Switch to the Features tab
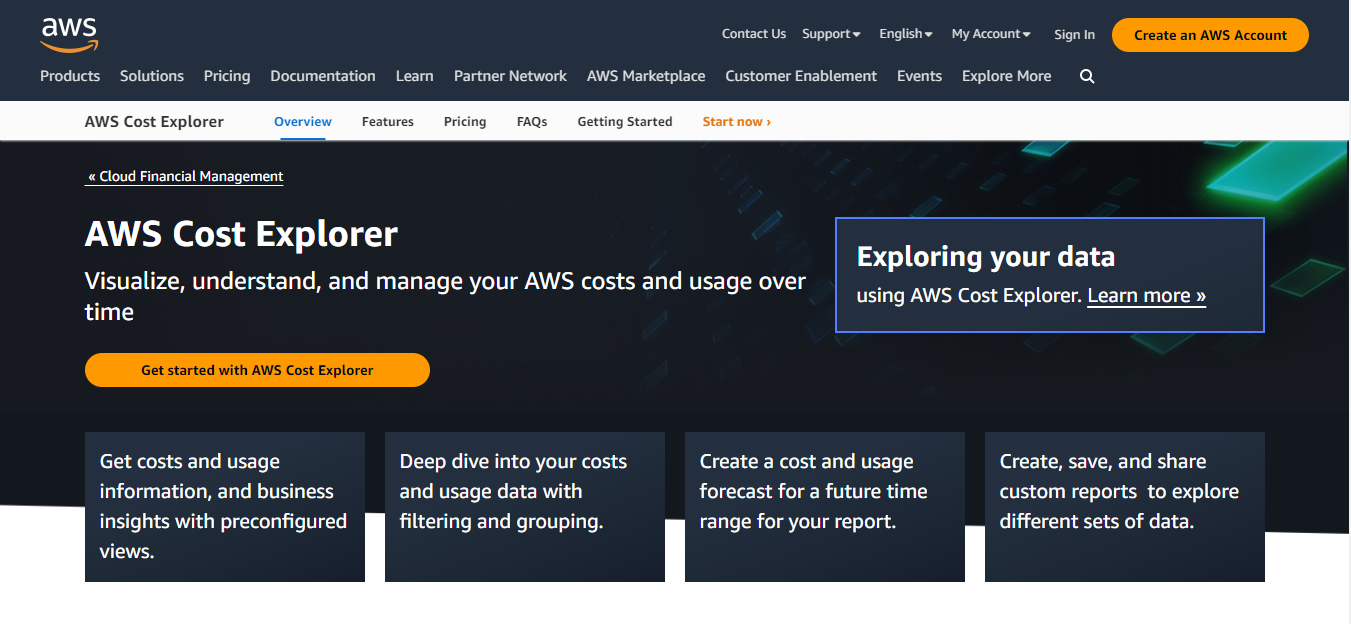The width and height of the screenshot is (1351, 624). (388, 121)
